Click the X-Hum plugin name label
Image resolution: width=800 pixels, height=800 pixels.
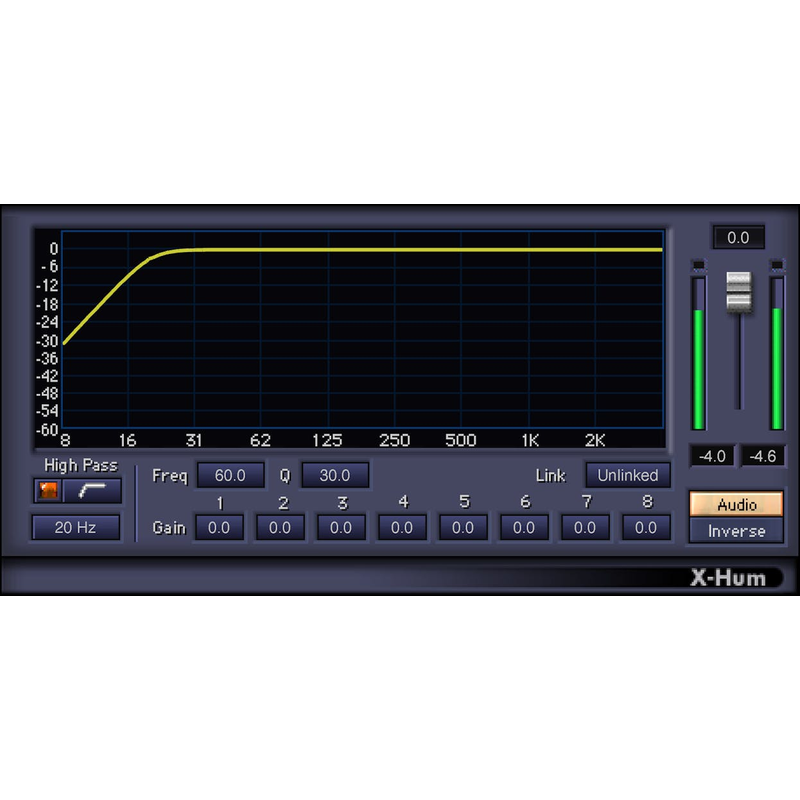728,578
